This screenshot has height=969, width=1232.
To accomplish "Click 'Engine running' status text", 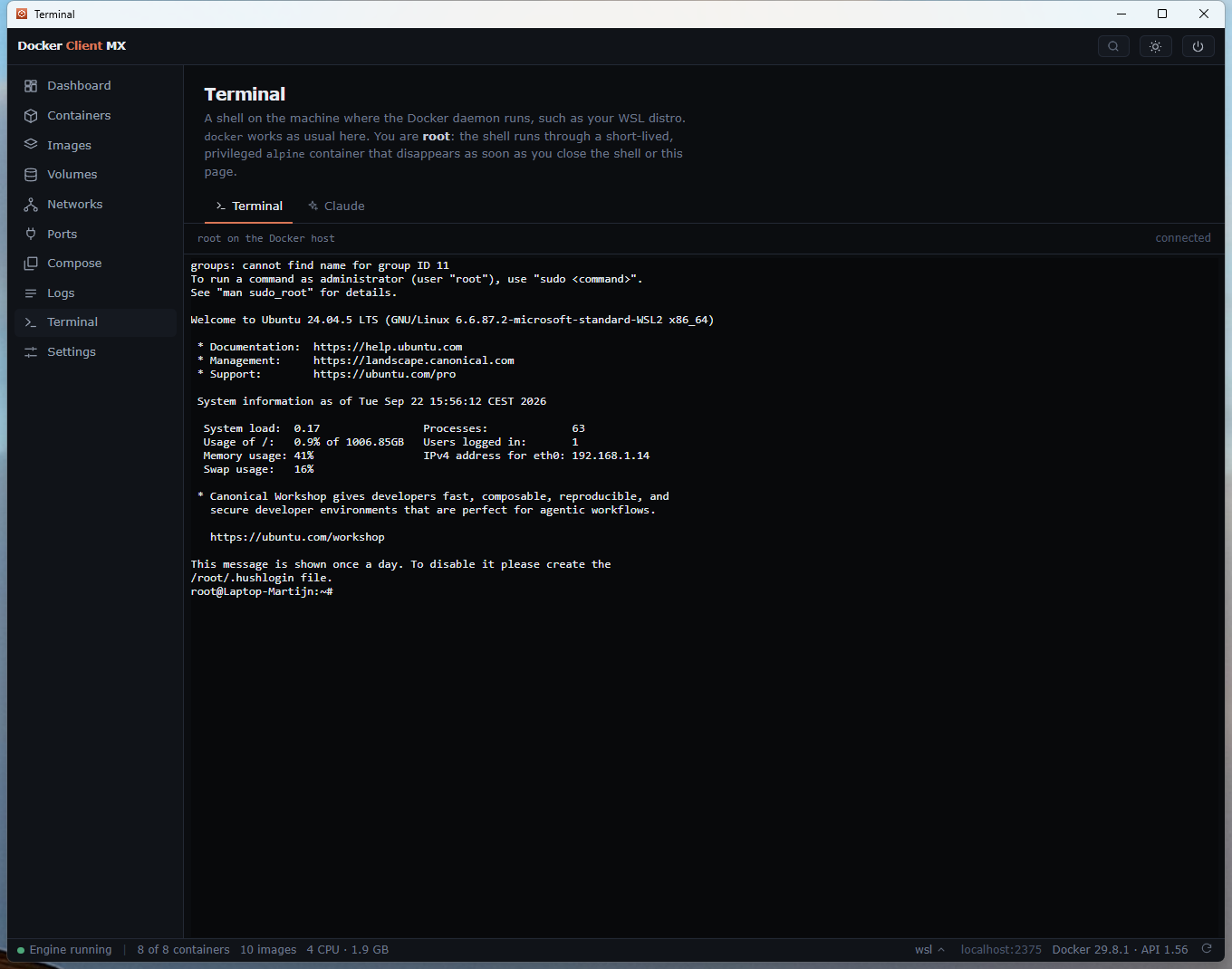I will click(x=71, y=950).
